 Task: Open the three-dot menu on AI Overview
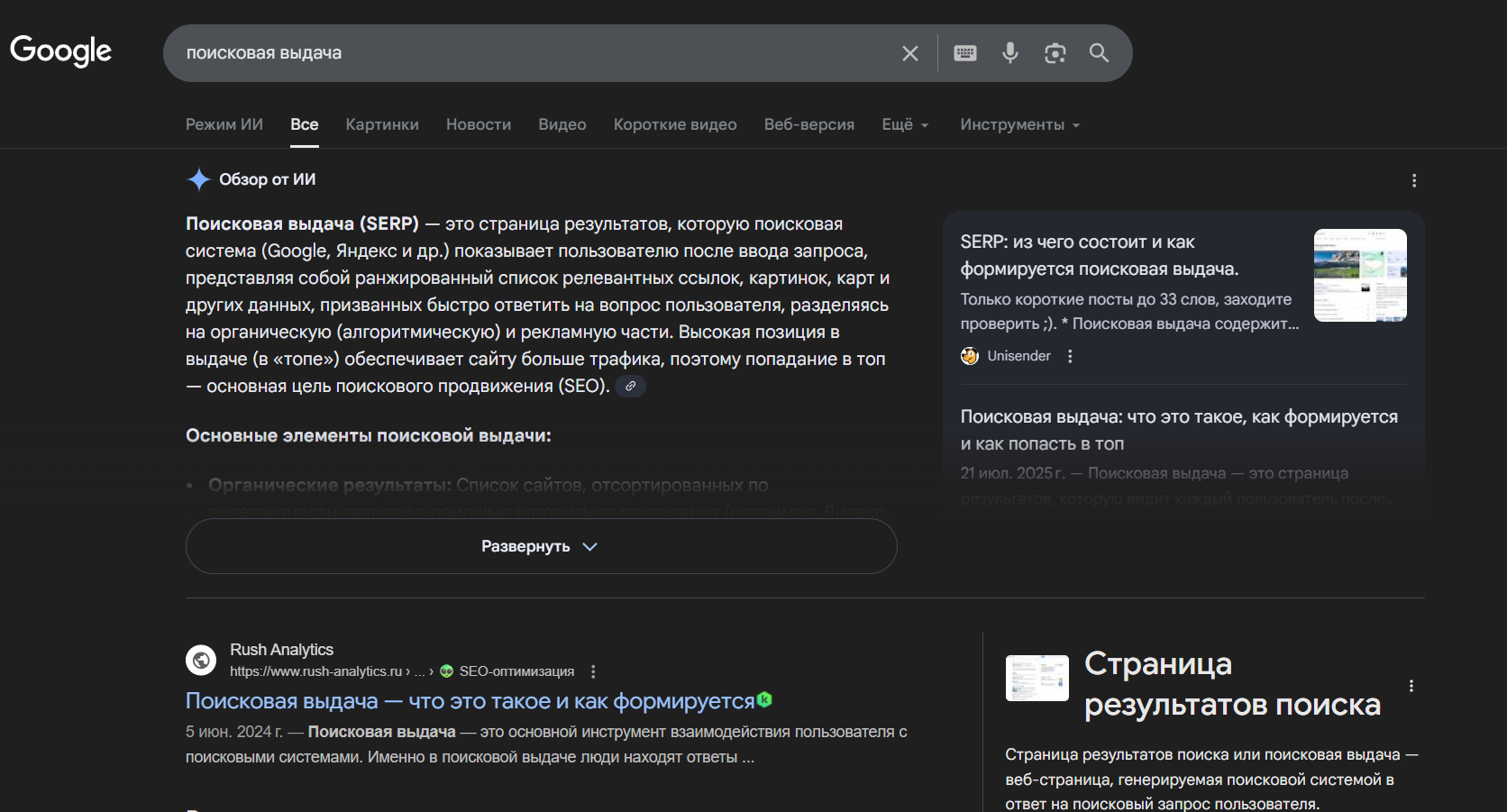point(1414,180)
